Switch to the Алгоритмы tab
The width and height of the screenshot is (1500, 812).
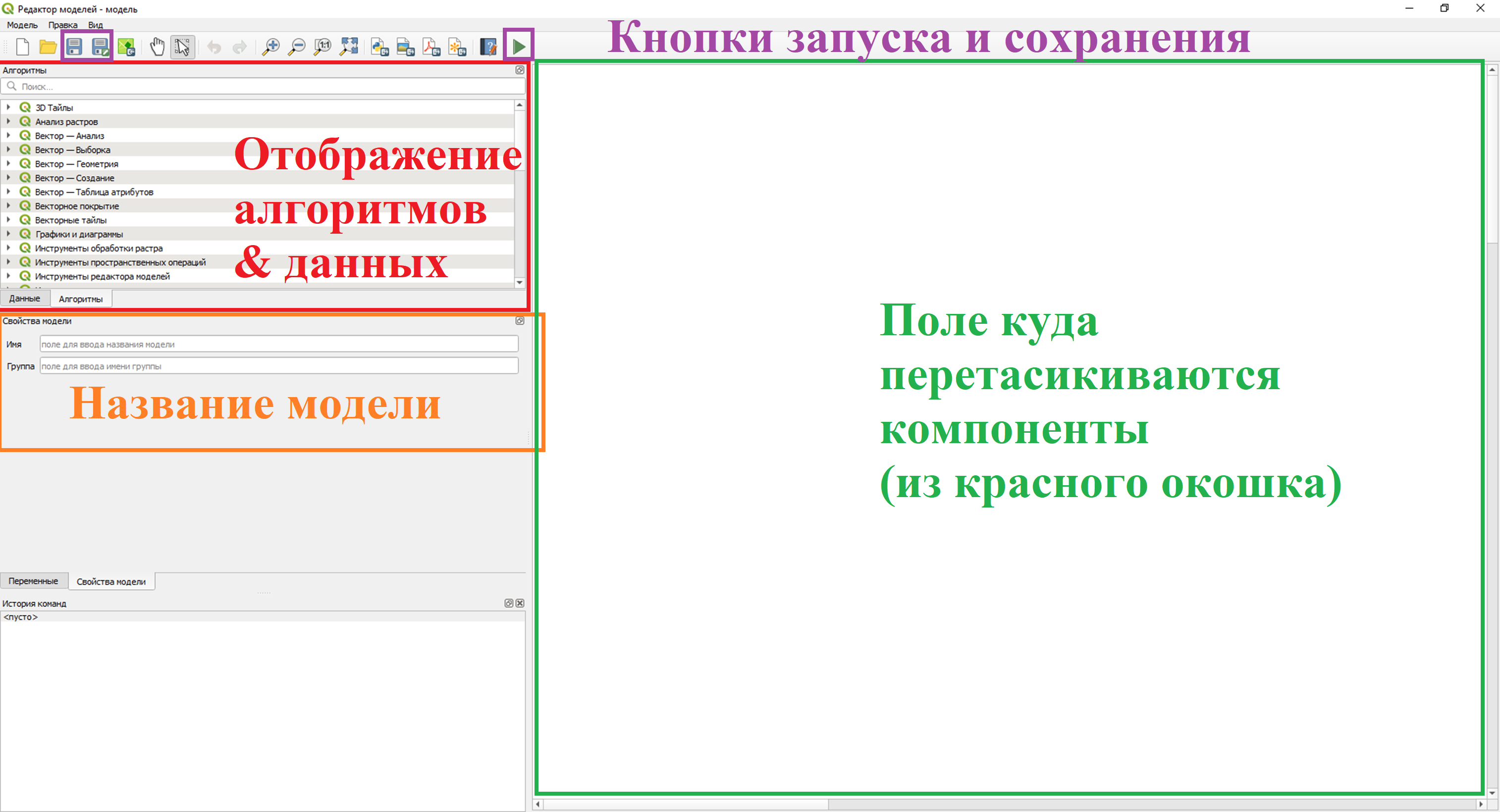tap(81, 299)
